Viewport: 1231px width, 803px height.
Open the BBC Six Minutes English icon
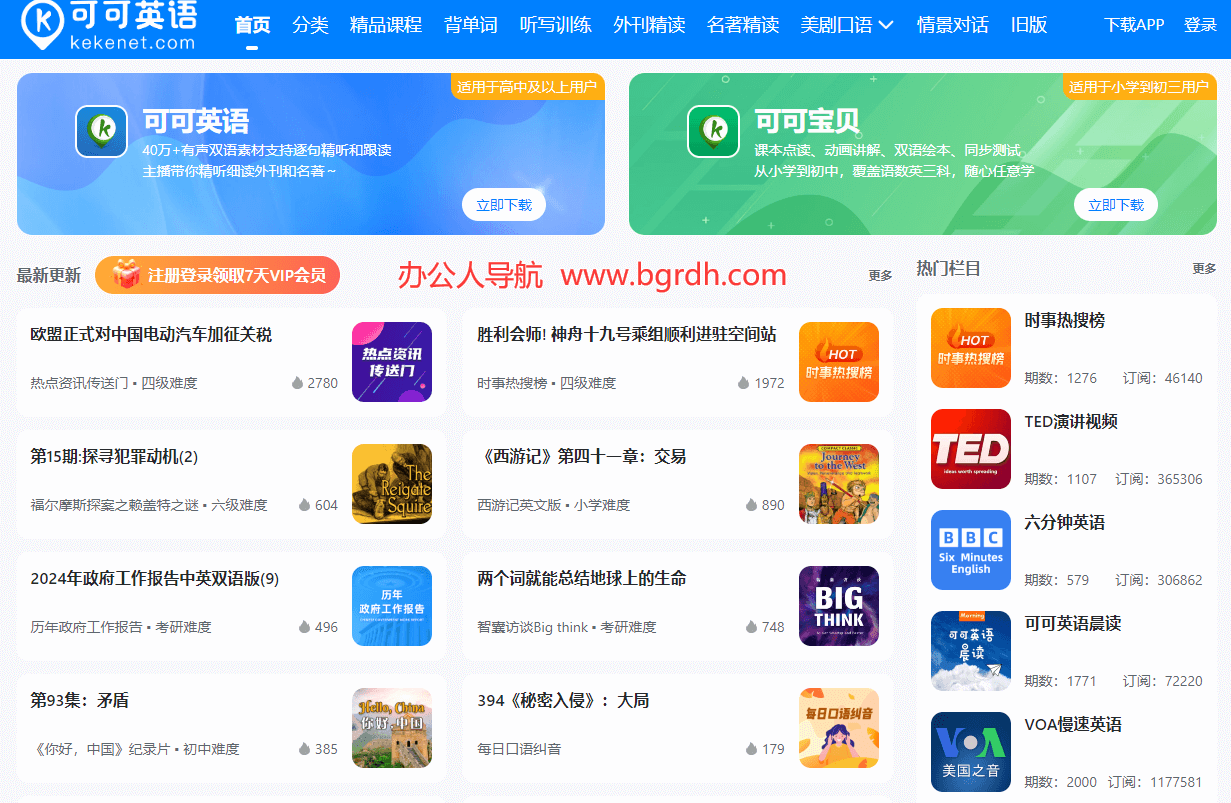point(970,550)
